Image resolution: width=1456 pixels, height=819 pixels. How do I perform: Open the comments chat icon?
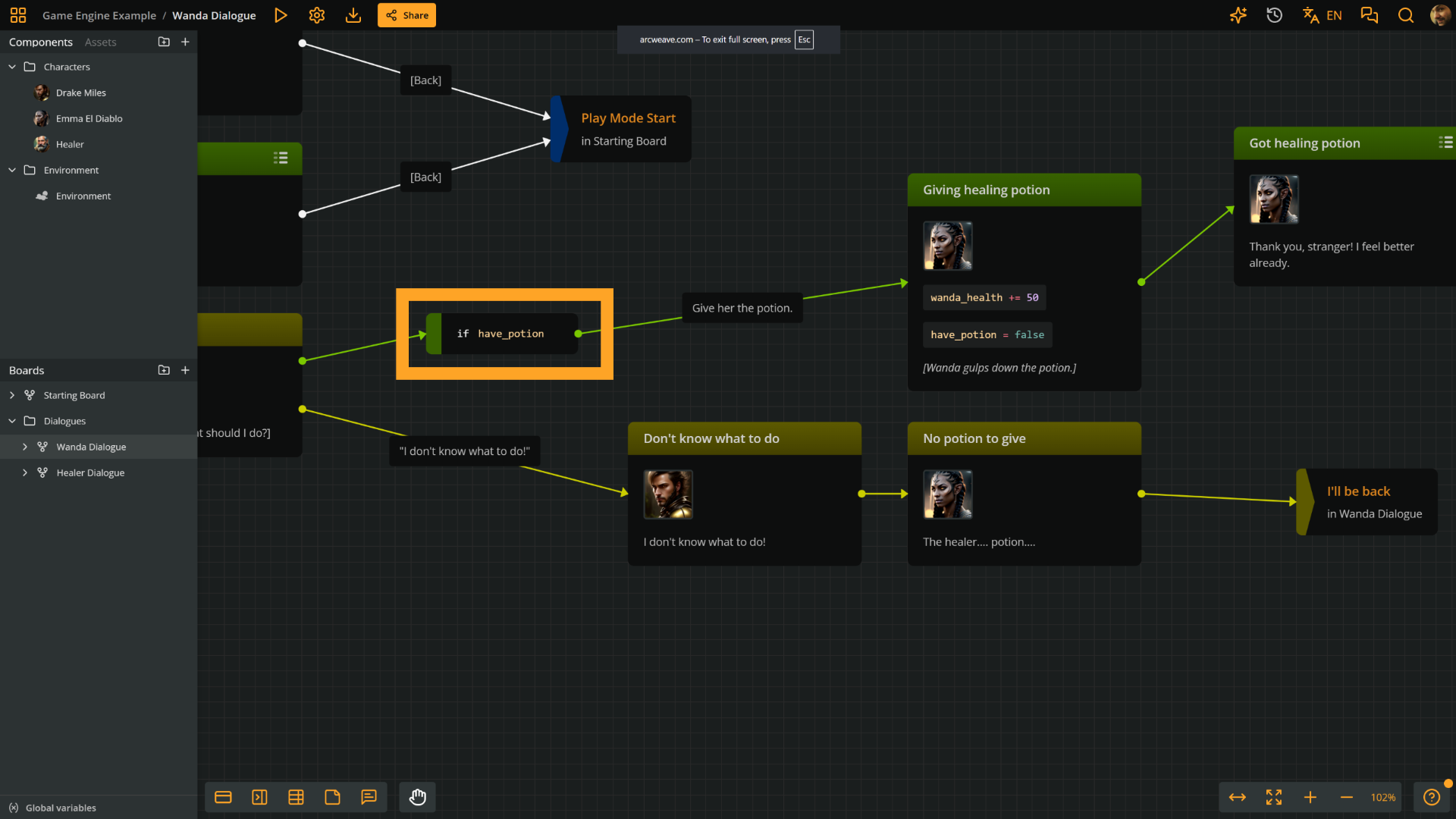[x=1370, y=15]
